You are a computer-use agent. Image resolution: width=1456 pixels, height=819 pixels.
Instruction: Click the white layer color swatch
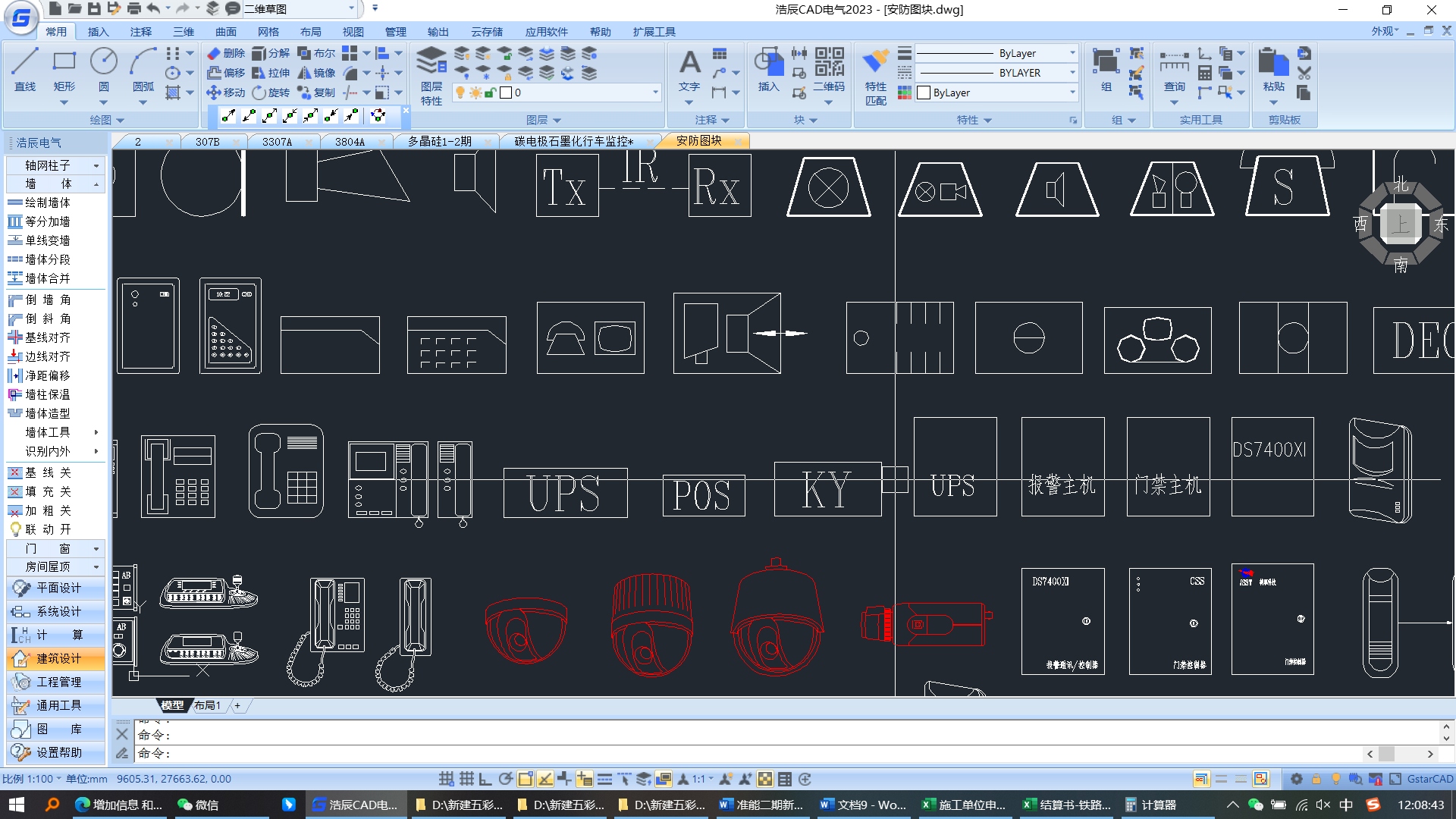(506, 93)
